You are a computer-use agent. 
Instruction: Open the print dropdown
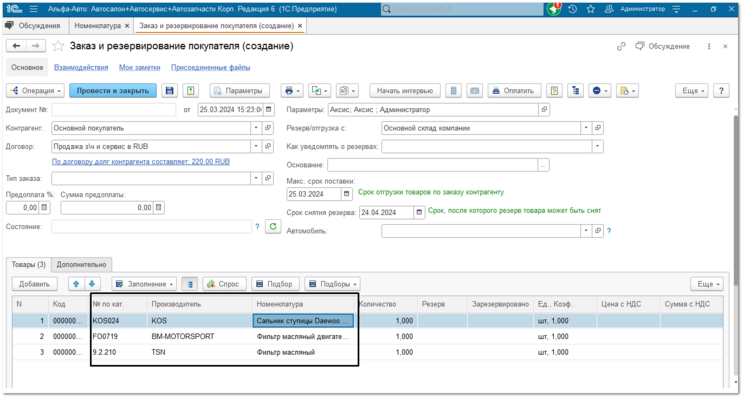291,90
